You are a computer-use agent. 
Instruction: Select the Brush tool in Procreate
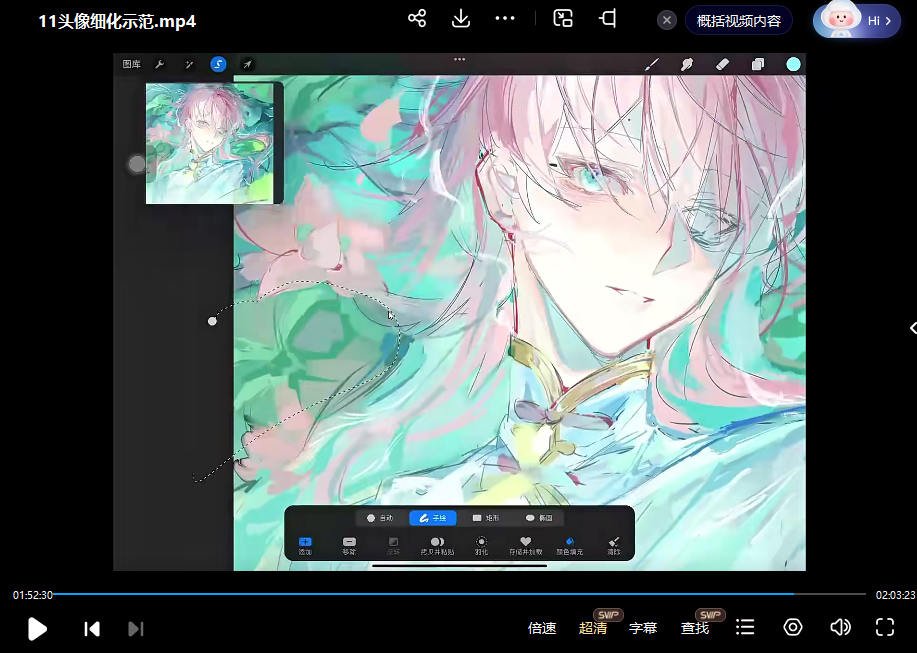[652, 64]
